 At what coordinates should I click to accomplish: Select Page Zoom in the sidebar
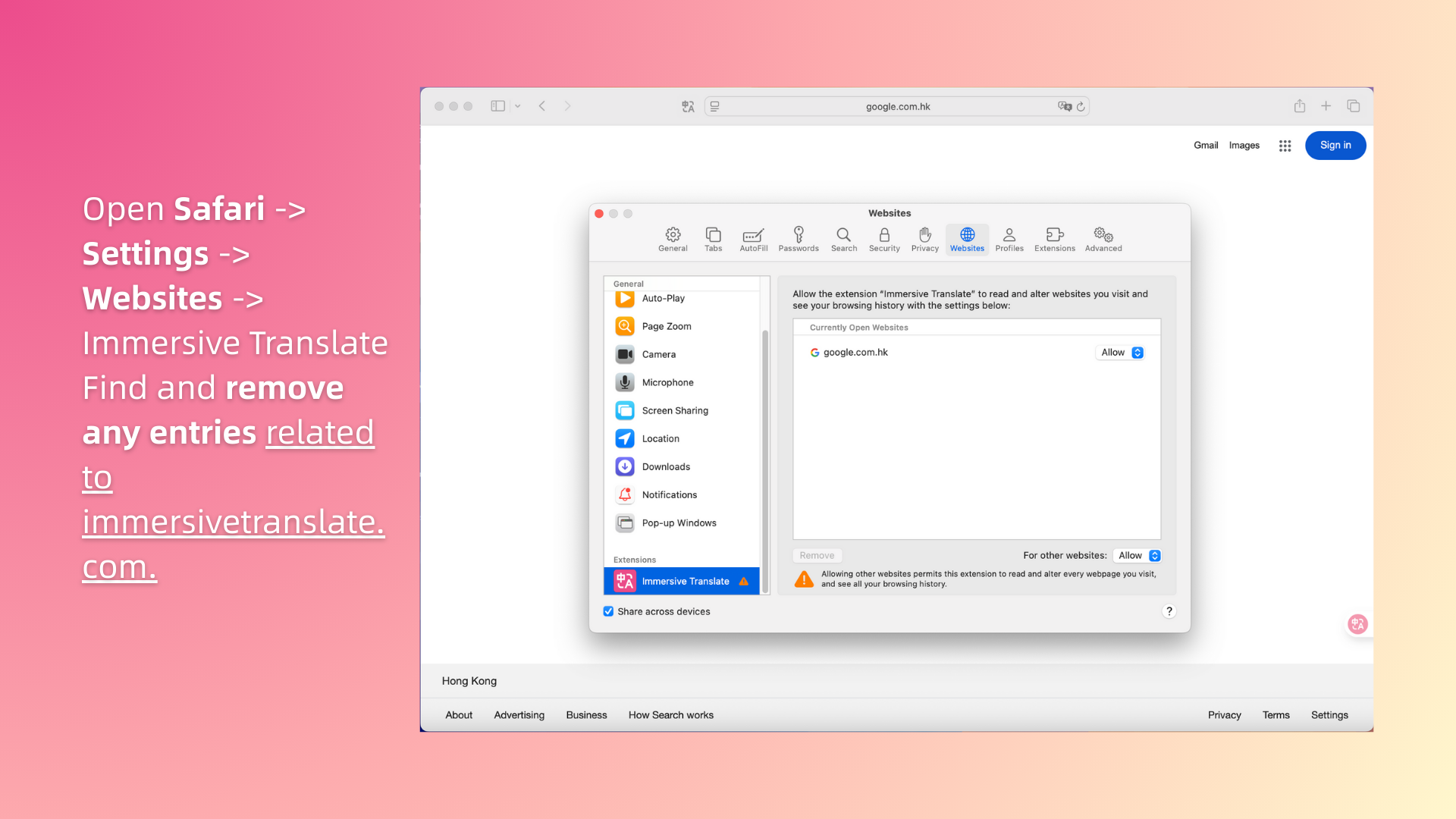tap(682, 326)
